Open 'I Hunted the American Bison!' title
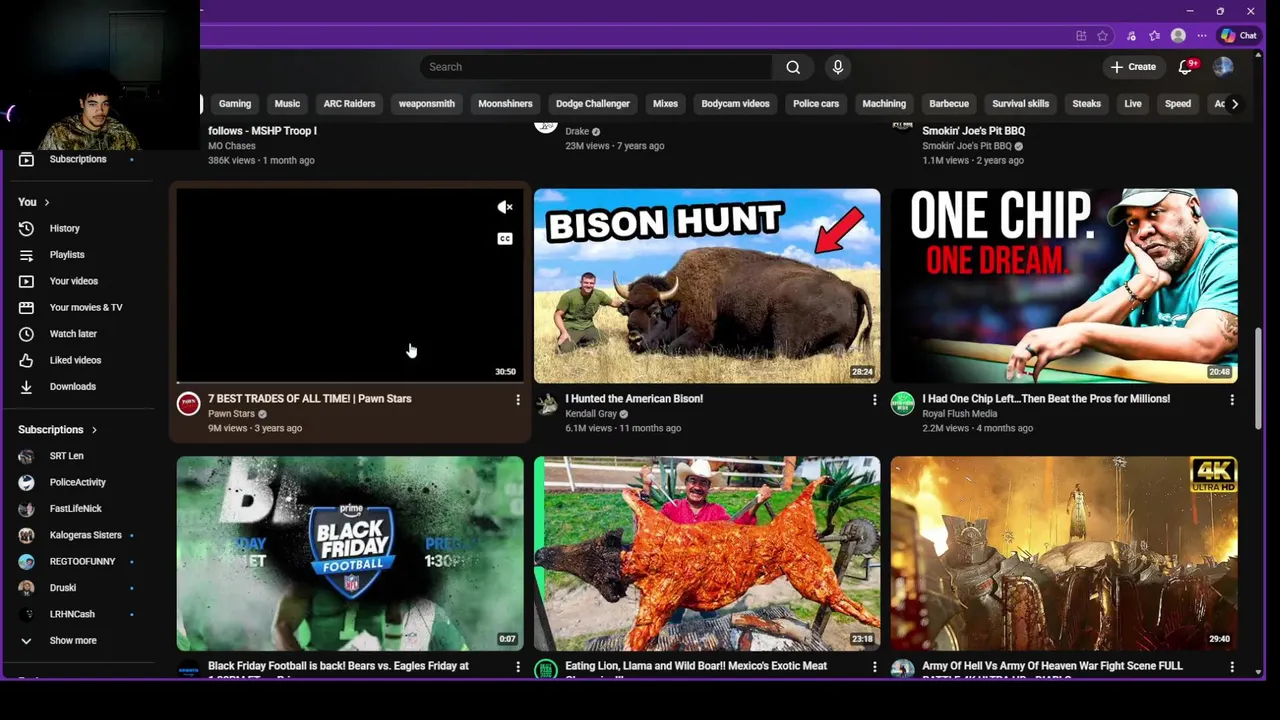The image size is (1280, 720). [x=634, y=399]
